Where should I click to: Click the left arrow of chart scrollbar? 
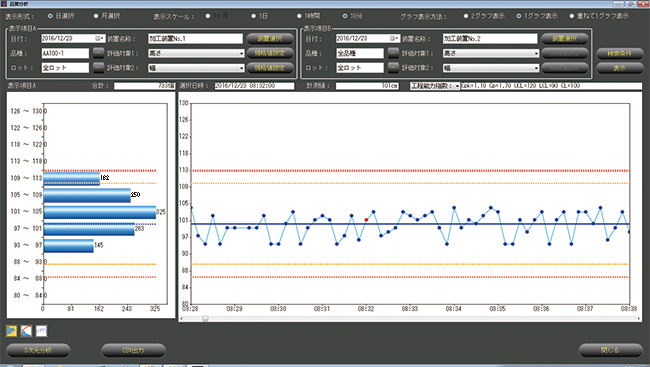point(182,318)
